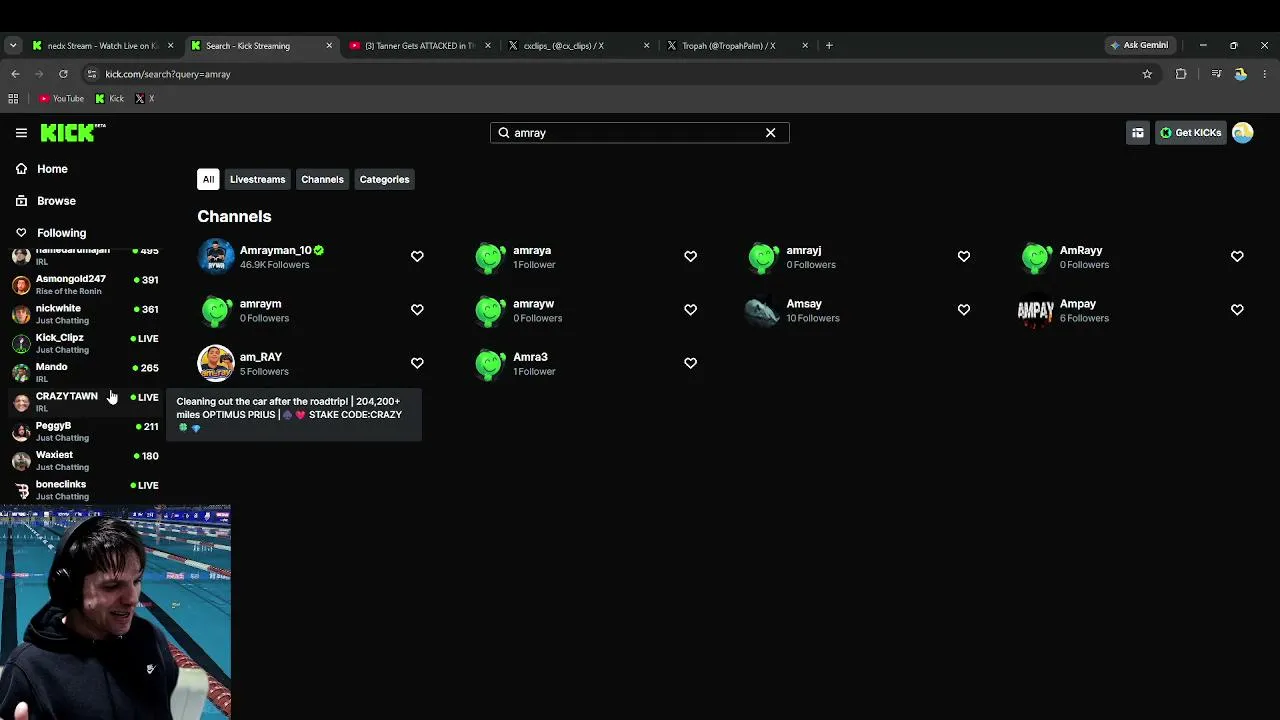This screenshot has height=720, width=1280.
Task: Clear the amray search query
Action: [x=770, y=133]
